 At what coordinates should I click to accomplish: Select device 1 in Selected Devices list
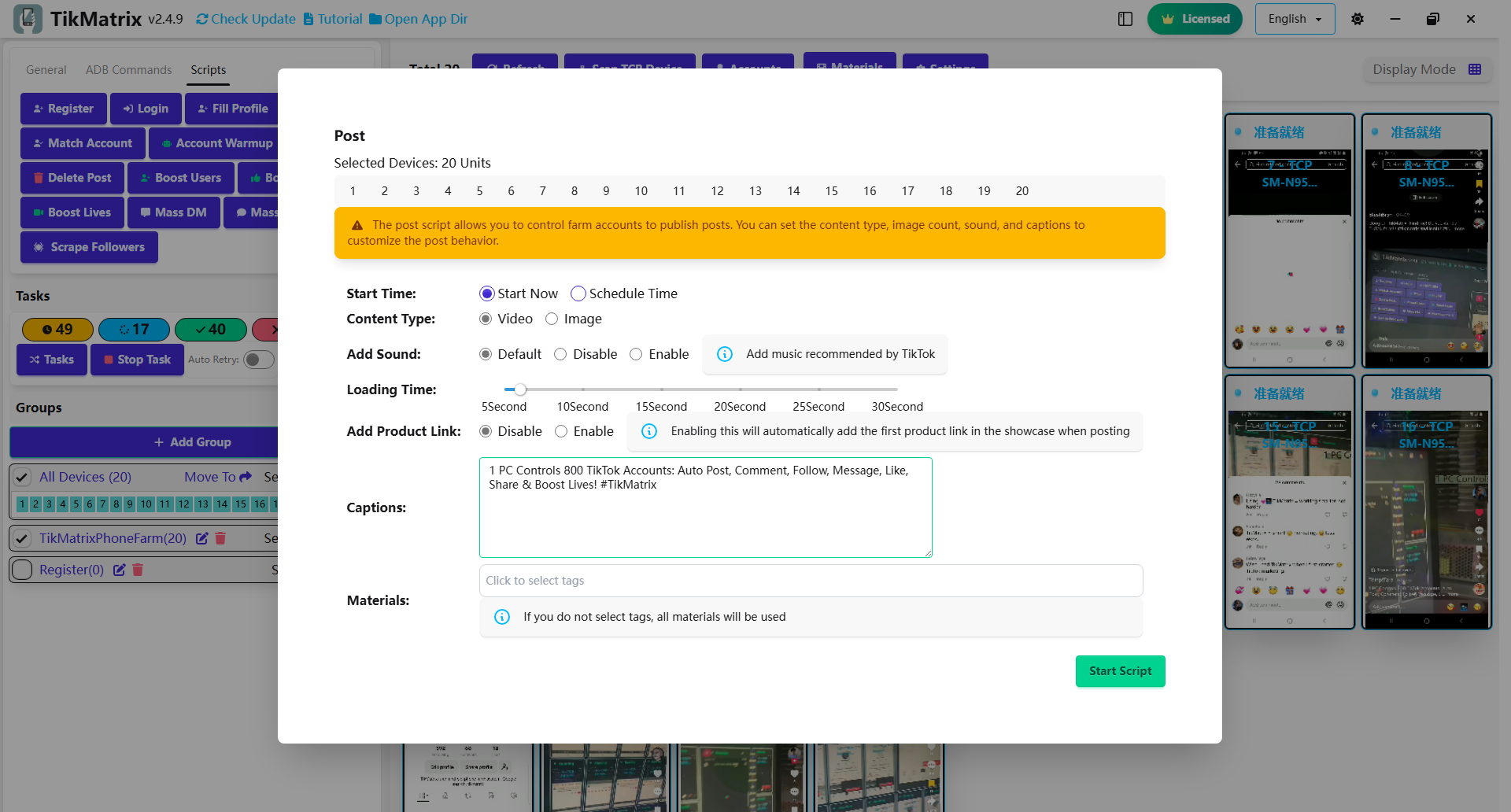coord(353,191)
